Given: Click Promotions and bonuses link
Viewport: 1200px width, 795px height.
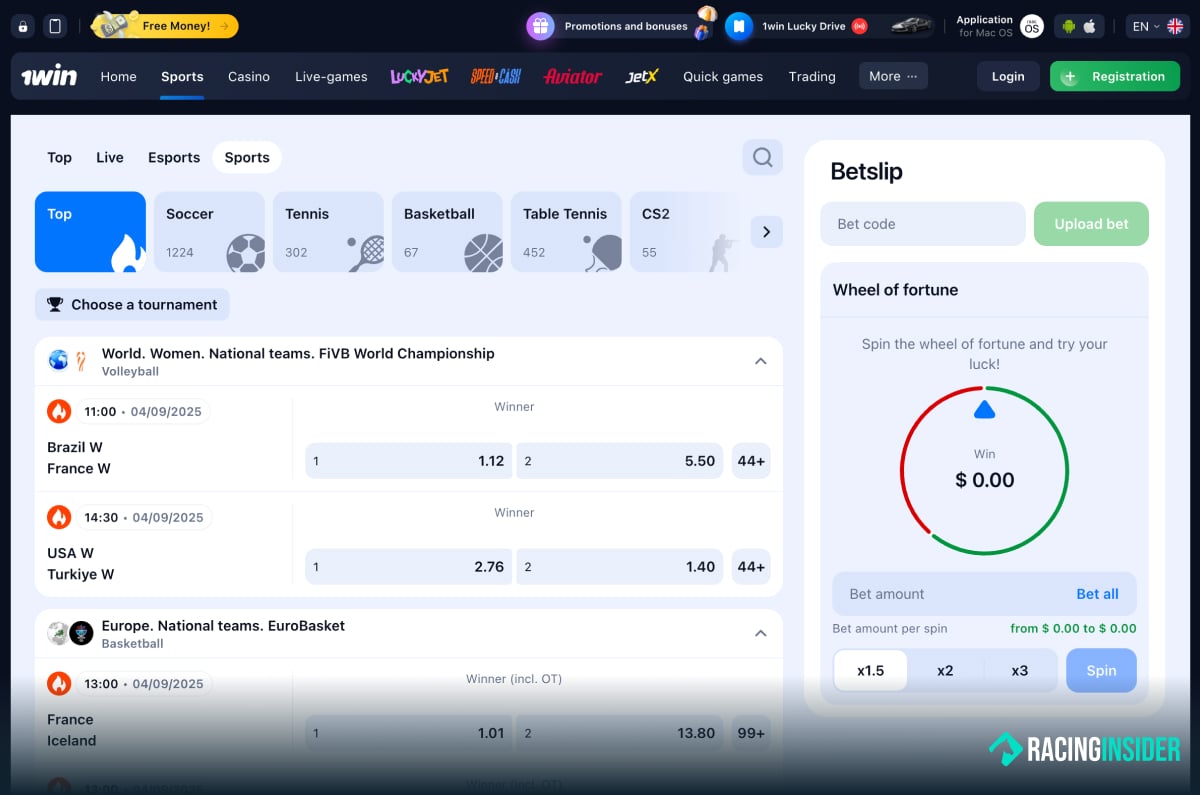Looking at the screenshot, I should click(x=626, y=26).
